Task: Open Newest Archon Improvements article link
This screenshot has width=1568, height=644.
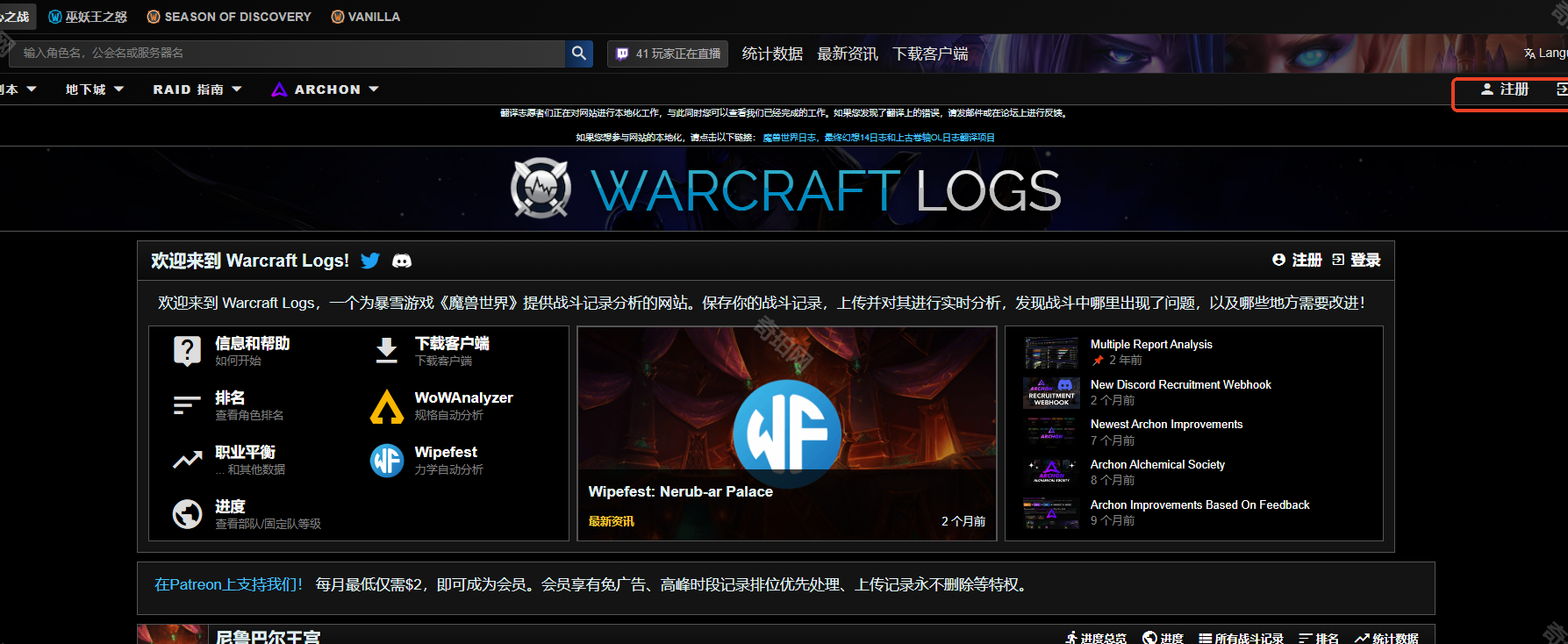Action: tap(1166, 424)
